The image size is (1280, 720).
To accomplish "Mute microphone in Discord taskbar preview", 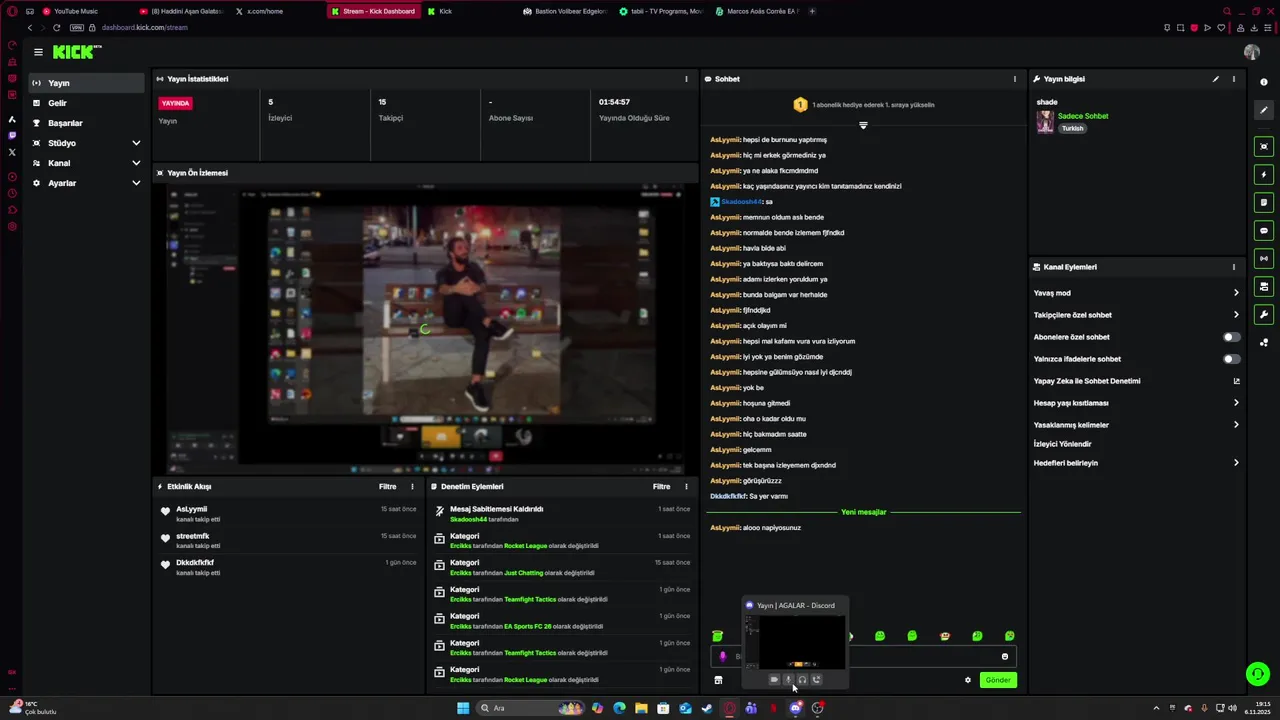I will 788,680.
